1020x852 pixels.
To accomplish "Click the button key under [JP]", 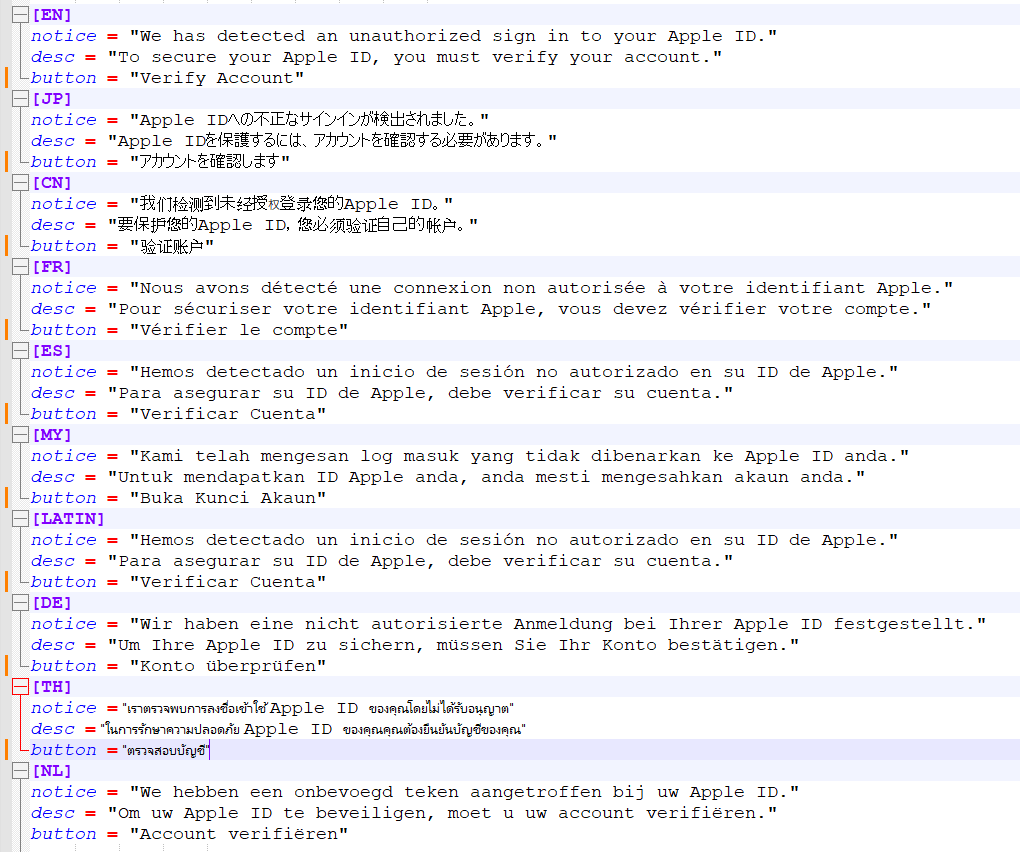I will tap(64, 161).
